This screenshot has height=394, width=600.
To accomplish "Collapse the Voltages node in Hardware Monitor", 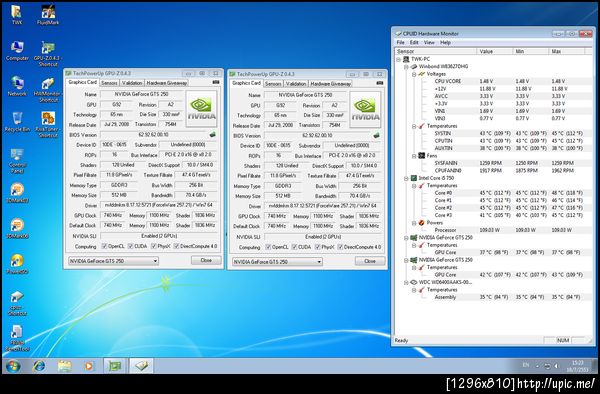I will pyautogui.click(x=414, y=74).
